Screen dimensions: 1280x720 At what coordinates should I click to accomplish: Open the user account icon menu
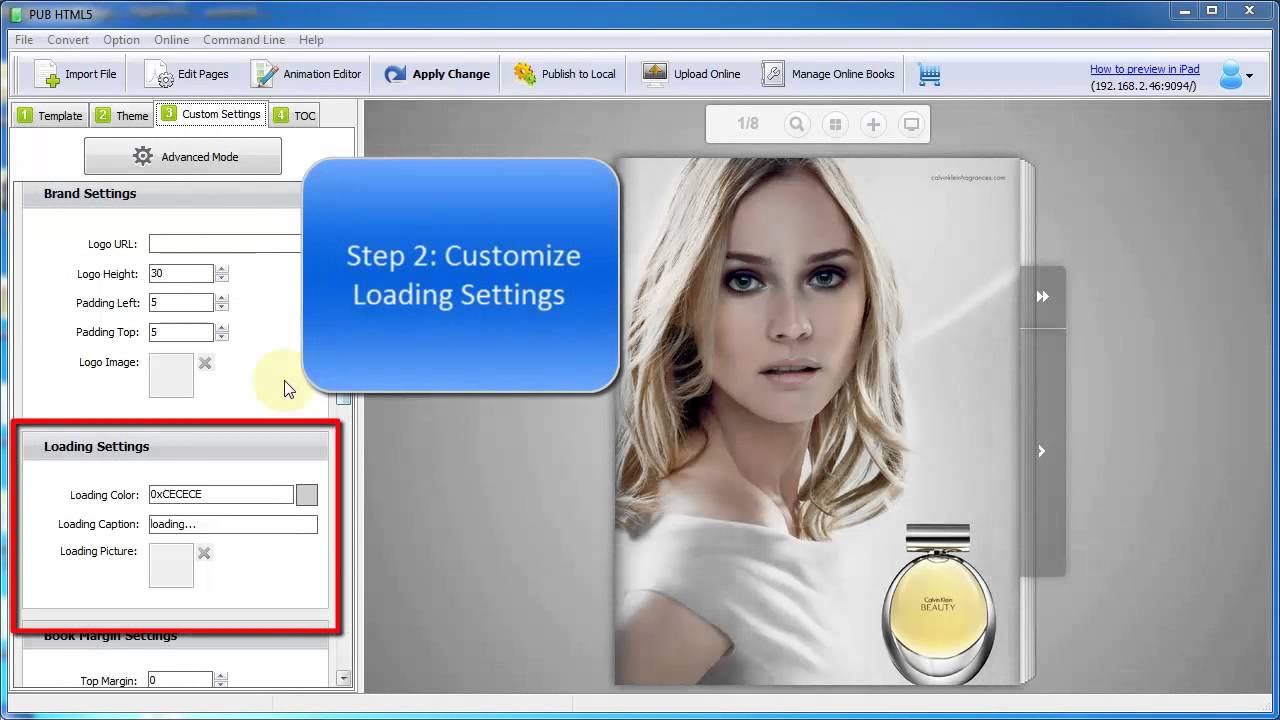pos(1235,75)
